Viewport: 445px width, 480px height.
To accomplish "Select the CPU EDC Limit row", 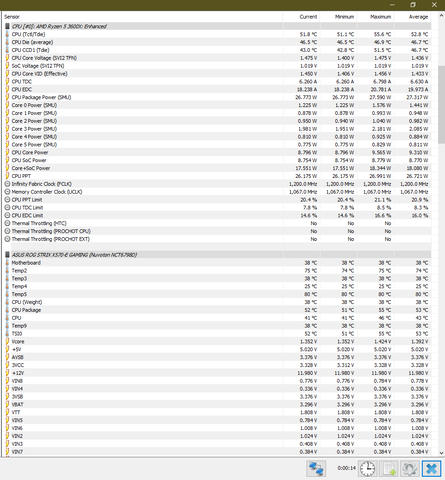I will pos(218,215).
